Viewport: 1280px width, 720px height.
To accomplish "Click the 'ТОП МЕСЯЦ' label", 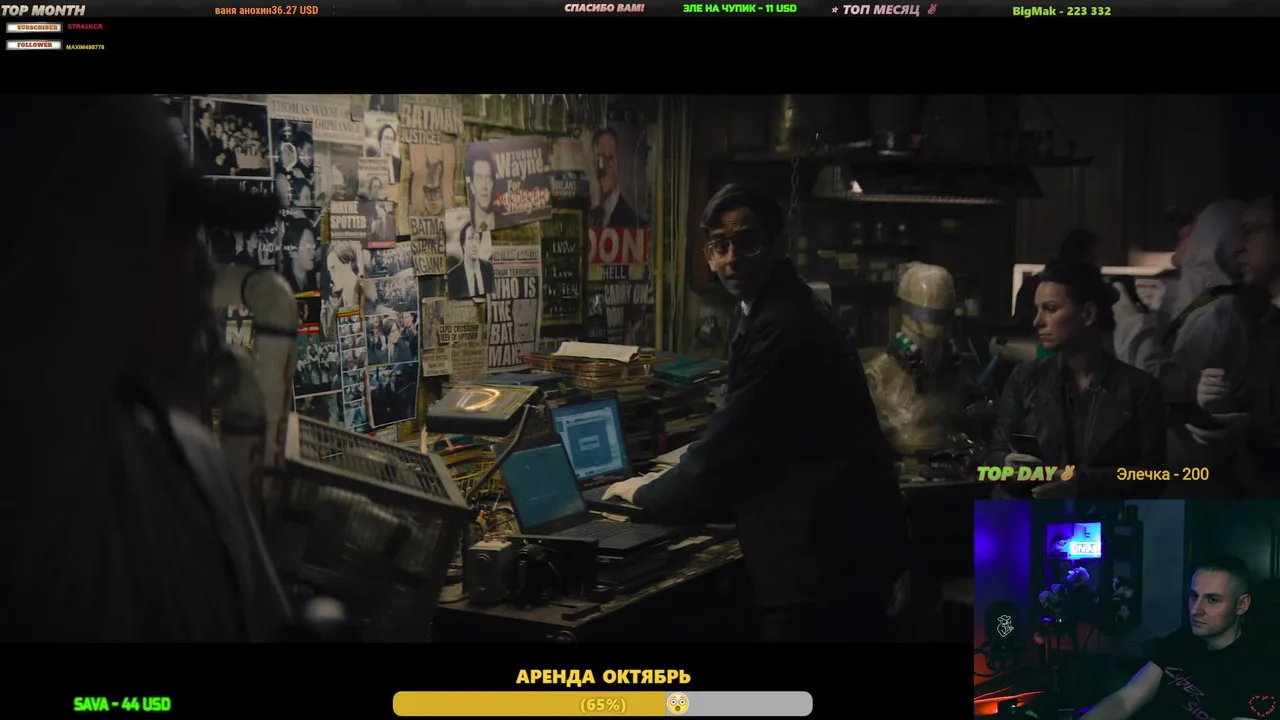I will [881, 10].
